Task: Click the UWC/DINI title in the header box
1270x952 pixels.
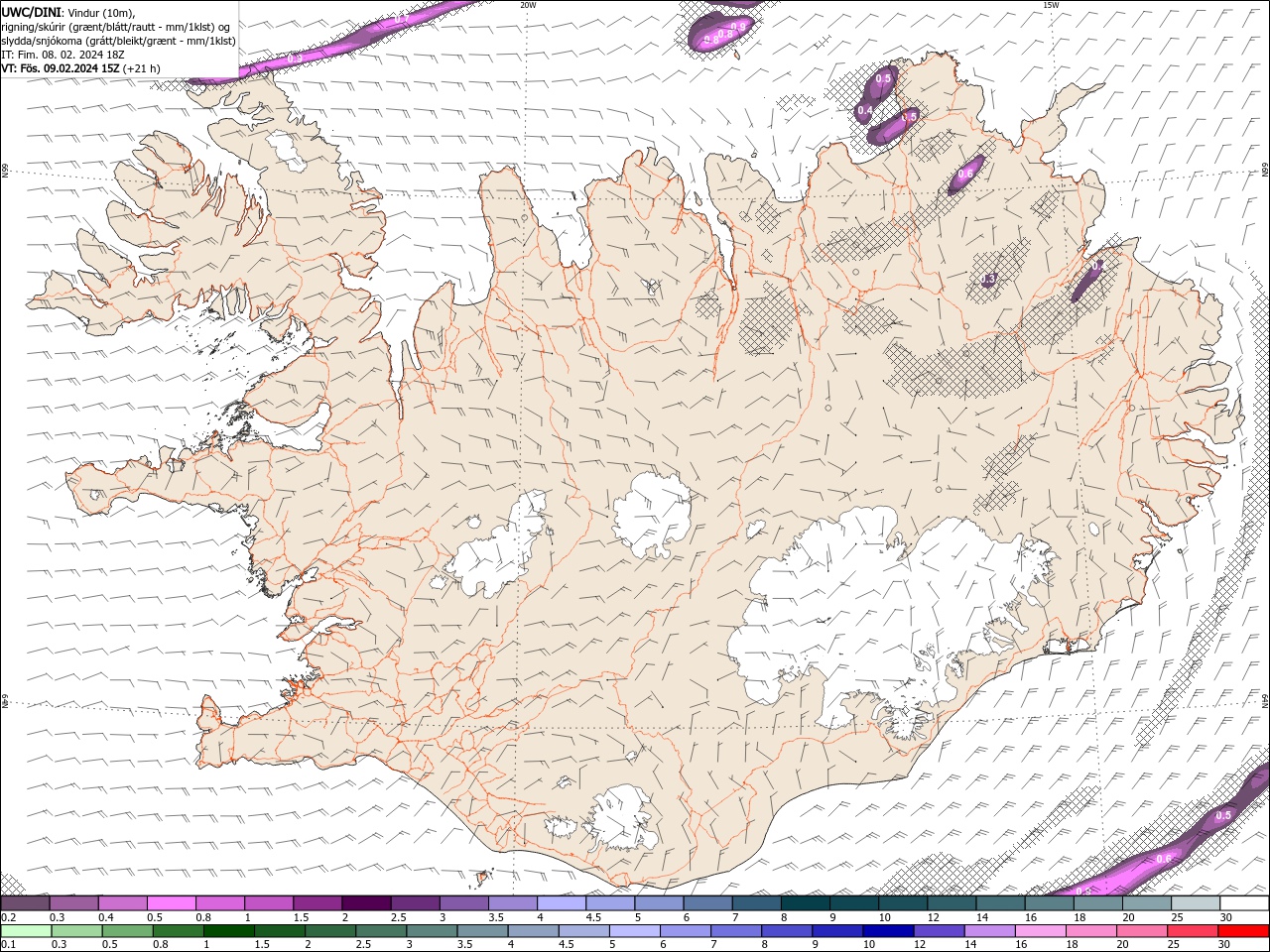Action: click(x=31, y=11)
